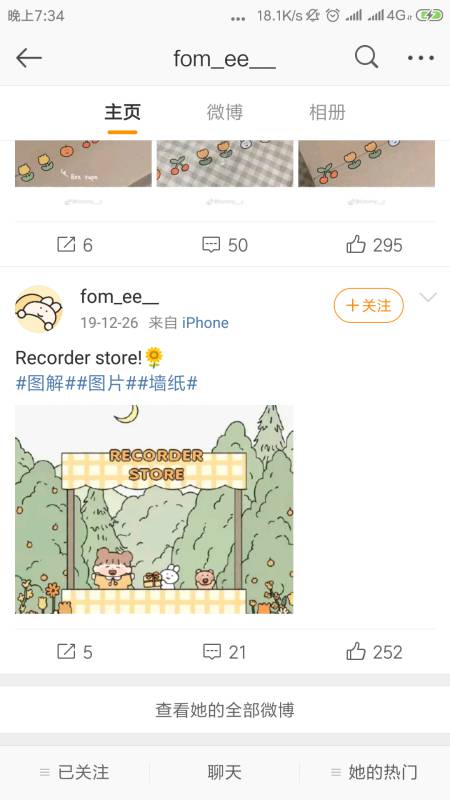Go back using the left arrow
The height and width of the screenshot is (800, 450).
(29, 58)
